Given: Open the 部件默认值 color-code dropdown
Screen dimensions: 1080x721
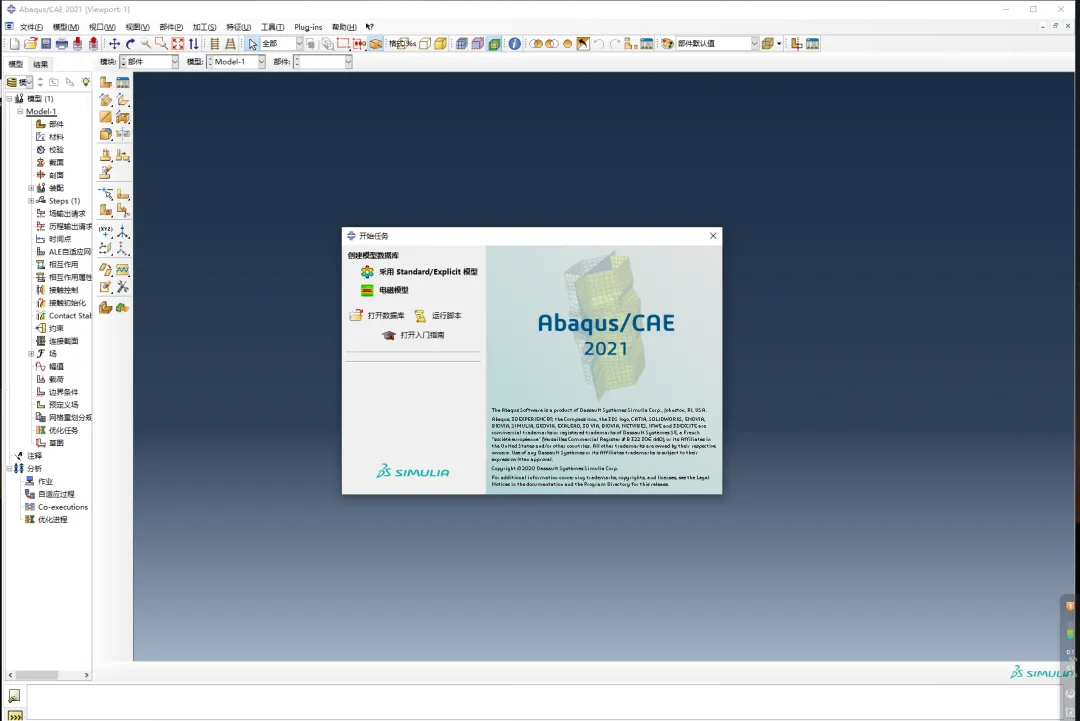Looking at the screenshot, I should 754,44.
